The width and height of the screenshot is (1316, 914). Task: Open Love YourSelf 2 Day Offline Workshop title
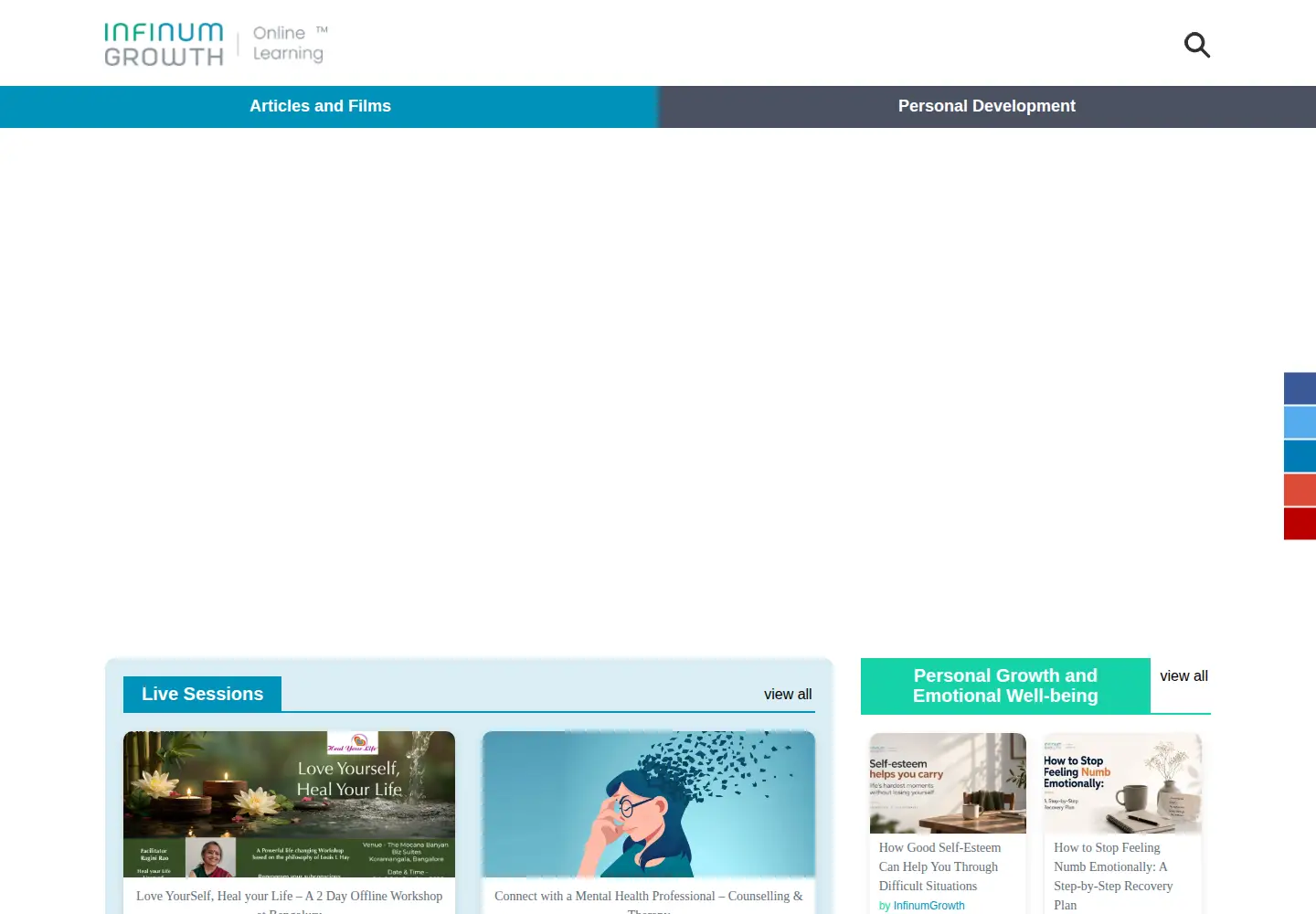(x=289, y=903)
